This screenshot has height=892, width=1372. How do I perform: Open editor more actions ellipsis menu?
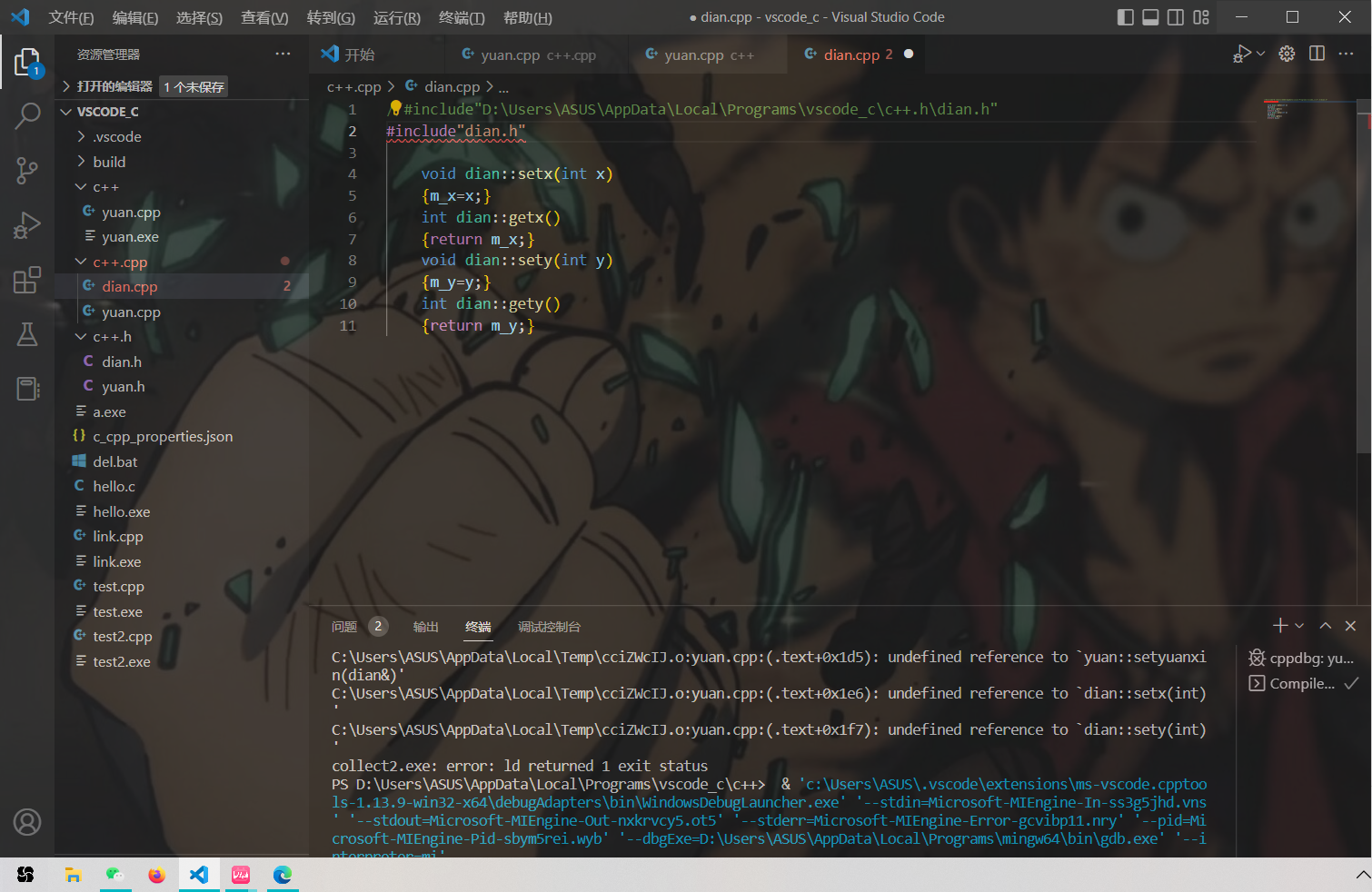pyautogui.click(x=1347, y=55)
